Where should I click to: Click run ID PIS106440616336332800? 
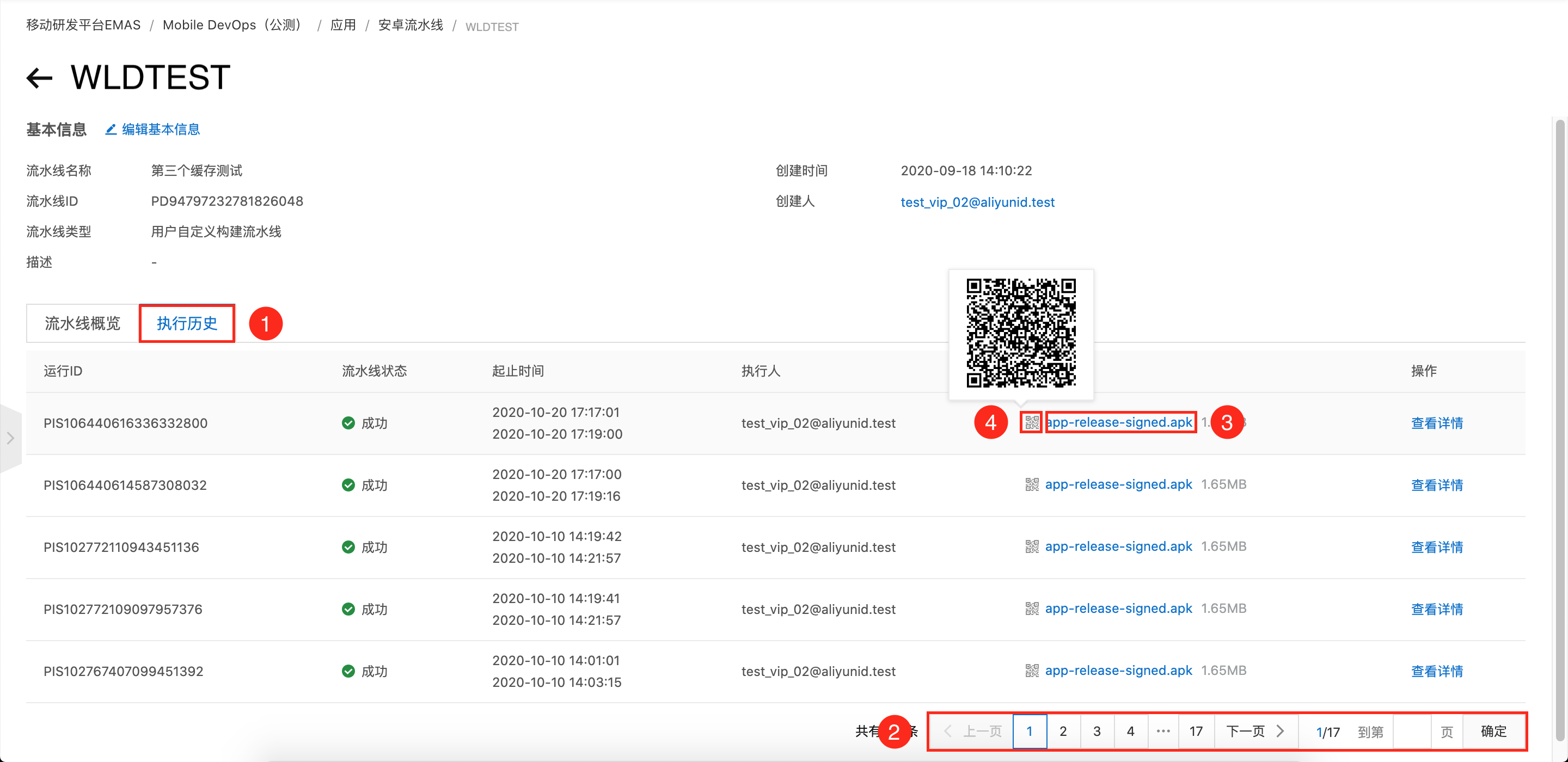pyautogui.click(x=125, y=423)
